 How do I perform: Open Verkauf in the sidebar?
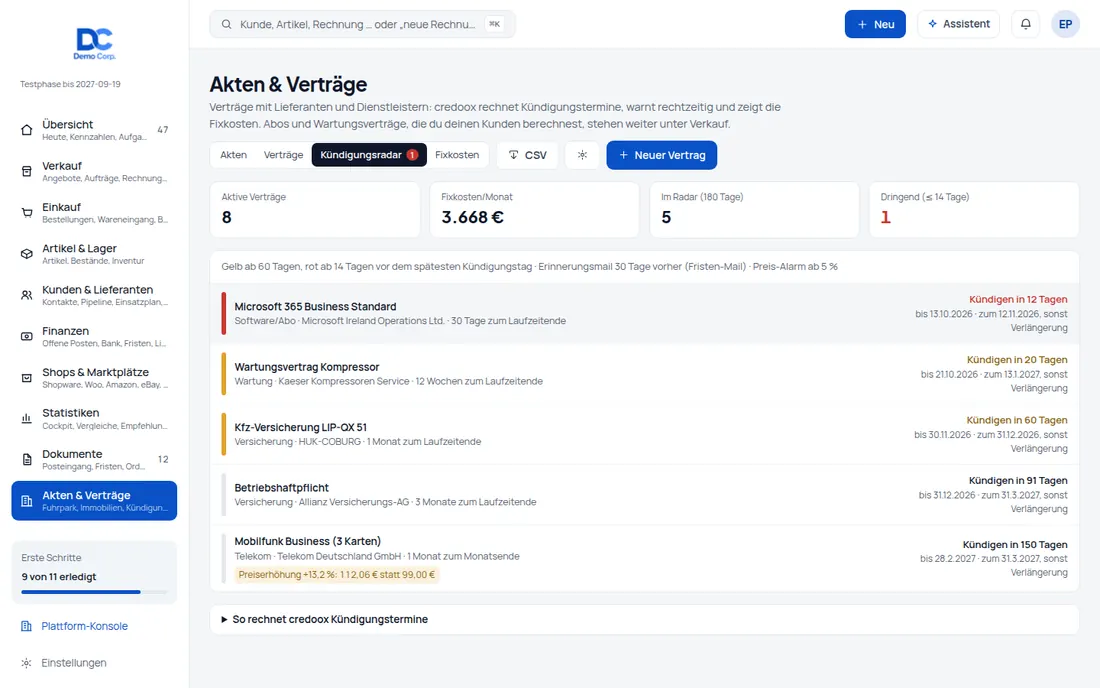94,171
